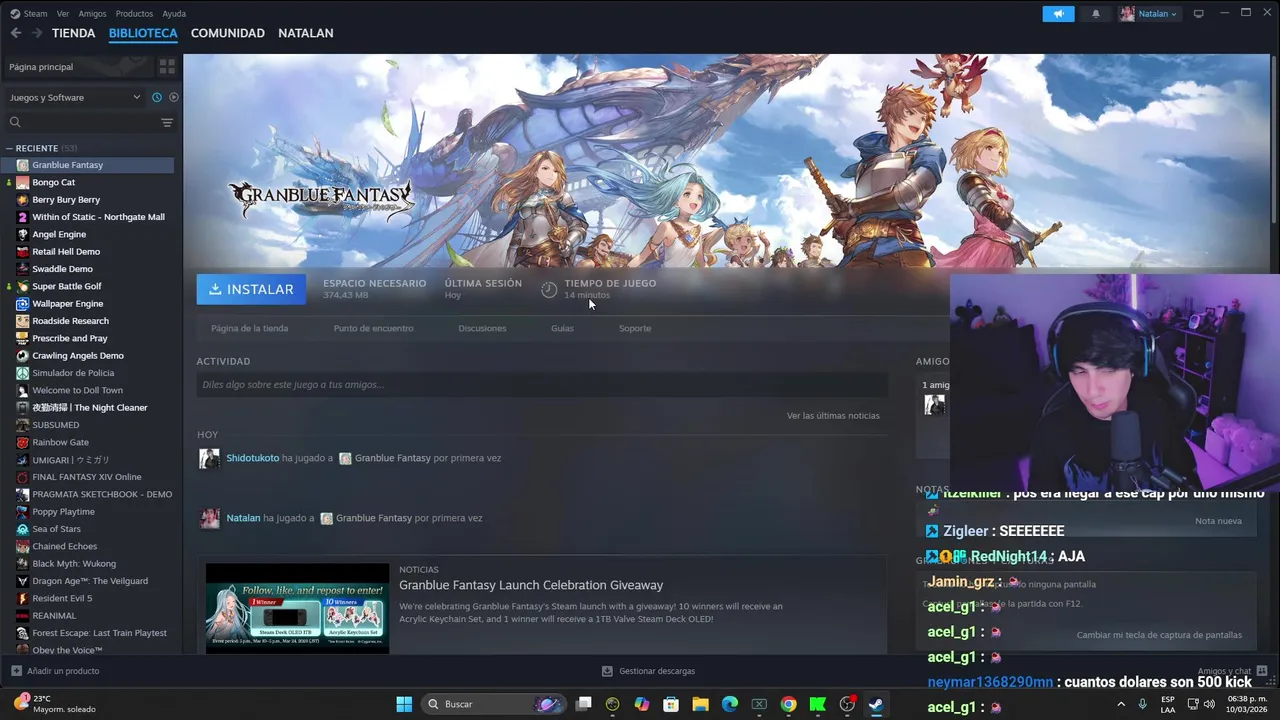1280x720 pixels.
Task: Click the Big Picture mode icon
Action: point(1199,14)
